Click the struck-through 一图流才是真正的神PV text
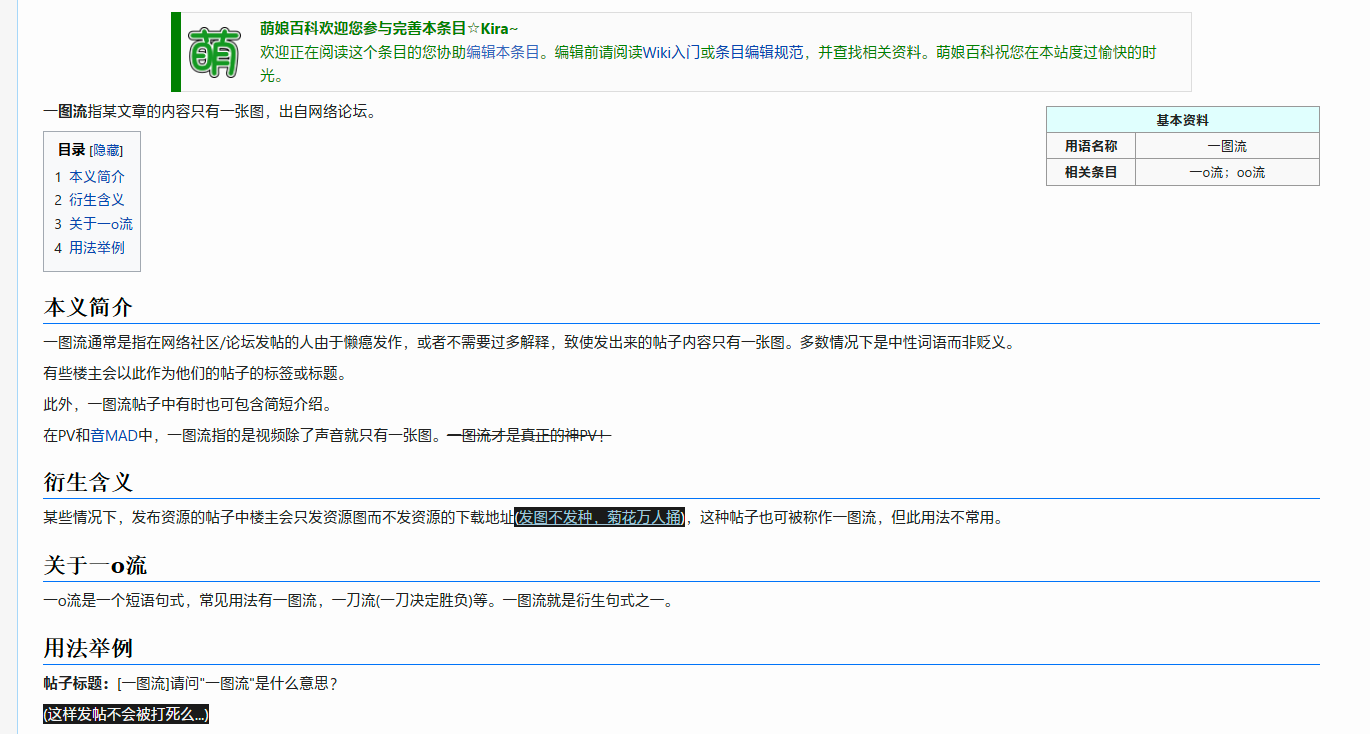1370x734 pixels. tap(528, 435)
